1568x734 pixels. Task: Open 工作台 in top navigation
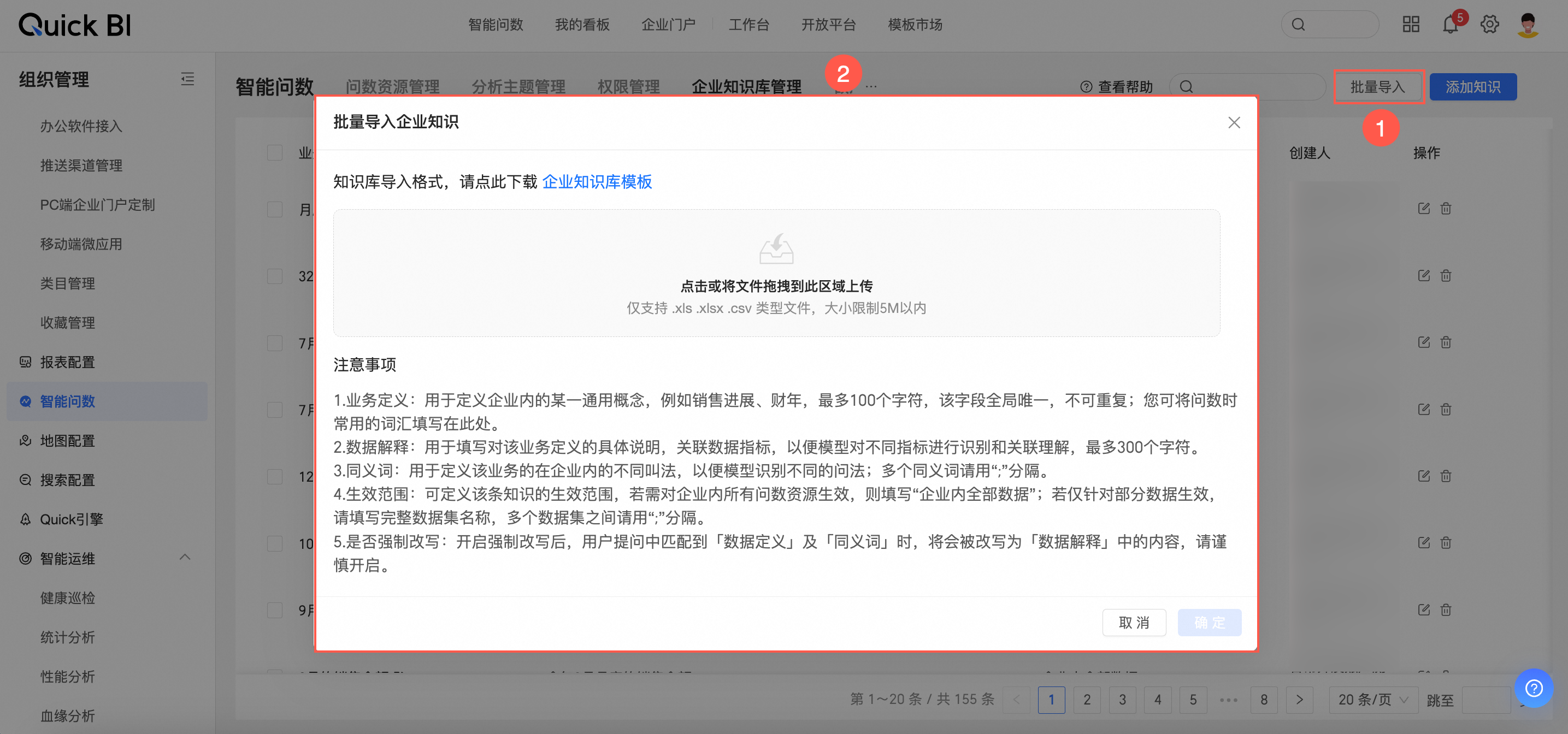(749, 25)
